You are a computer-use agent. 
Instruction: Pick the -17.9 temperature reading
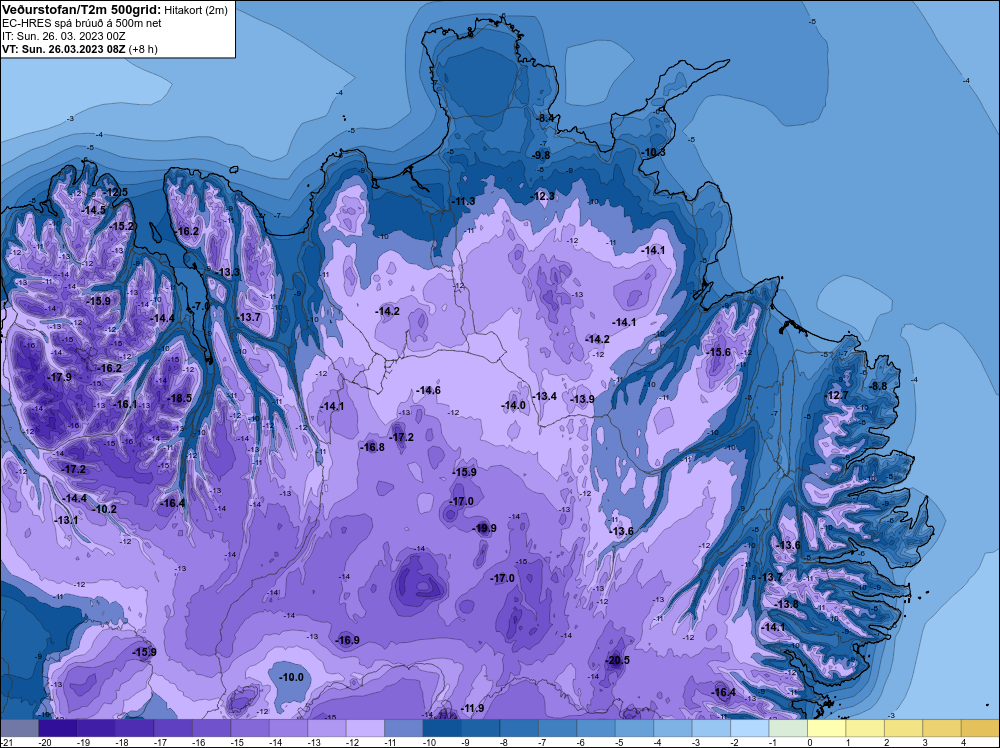(59, 377)
